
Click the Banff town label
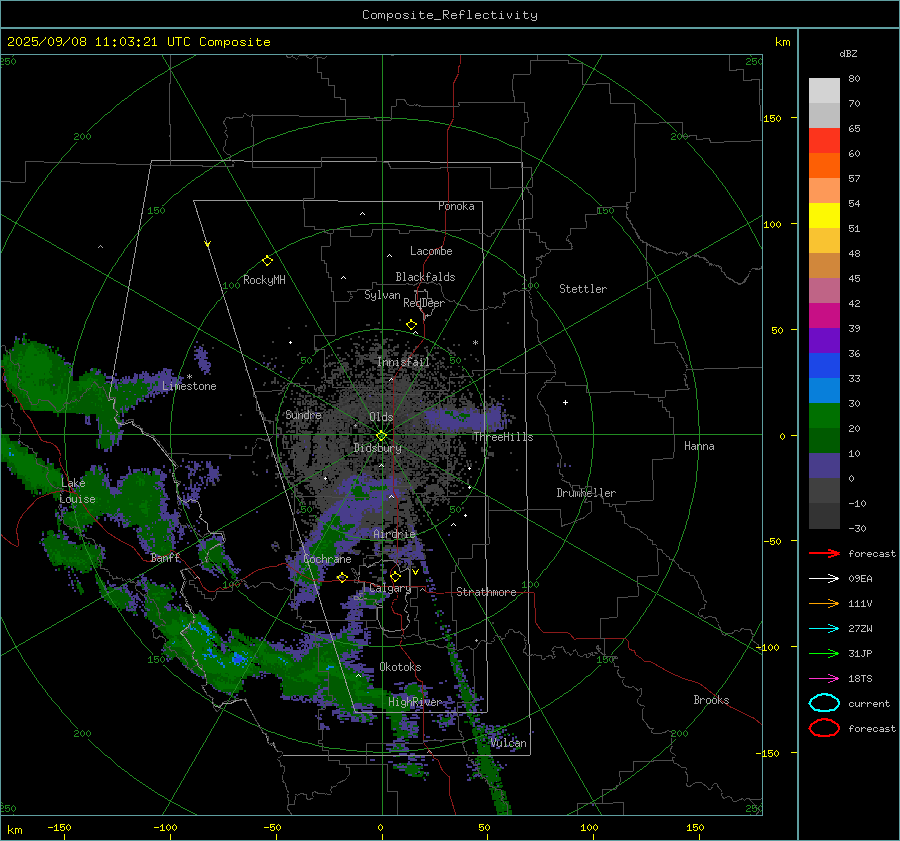pyautogui.click(x=165, y=558)
